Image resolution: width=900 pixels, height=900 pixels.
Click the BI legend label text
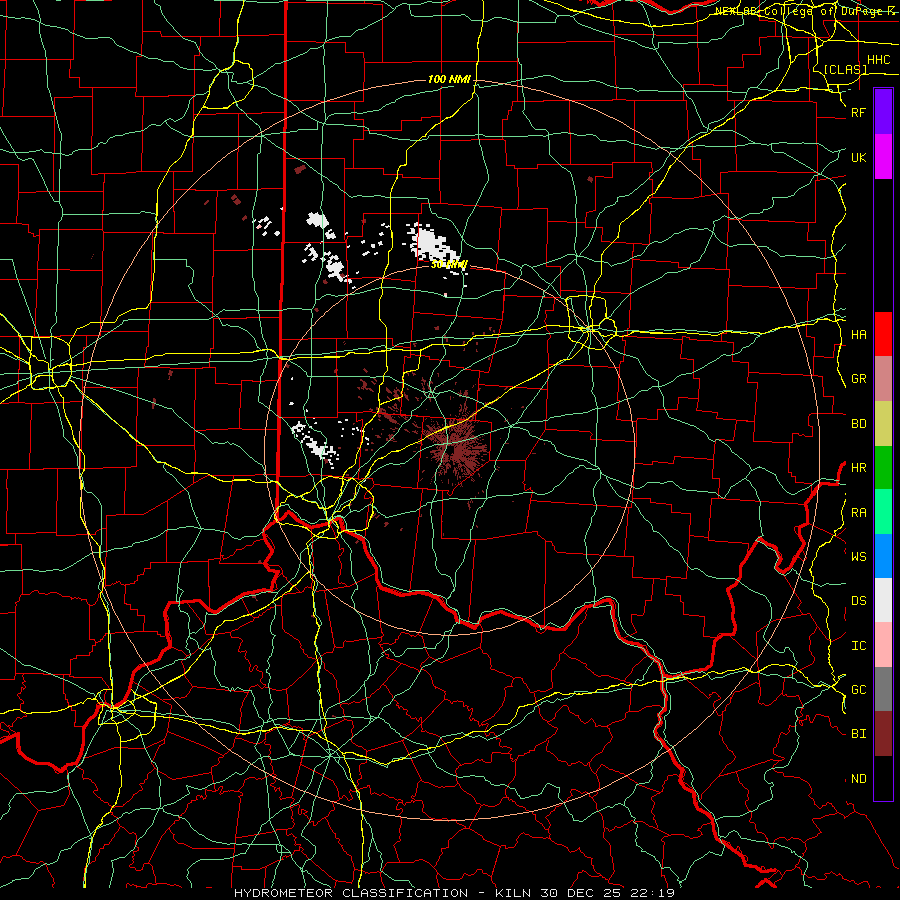pyautogui.click(x=858, y=734)
